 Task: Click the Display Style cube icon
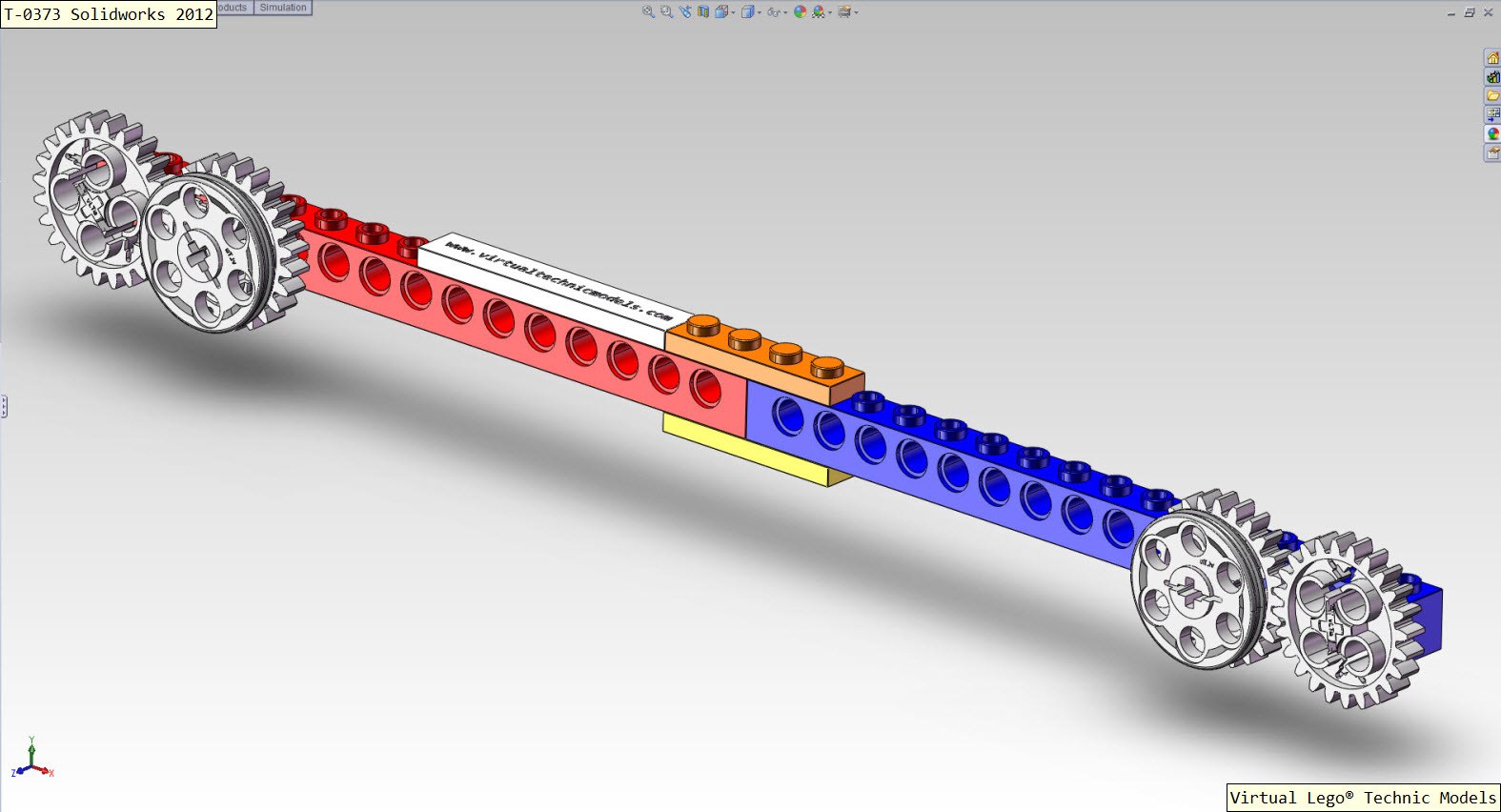click(x=748, y=11)
